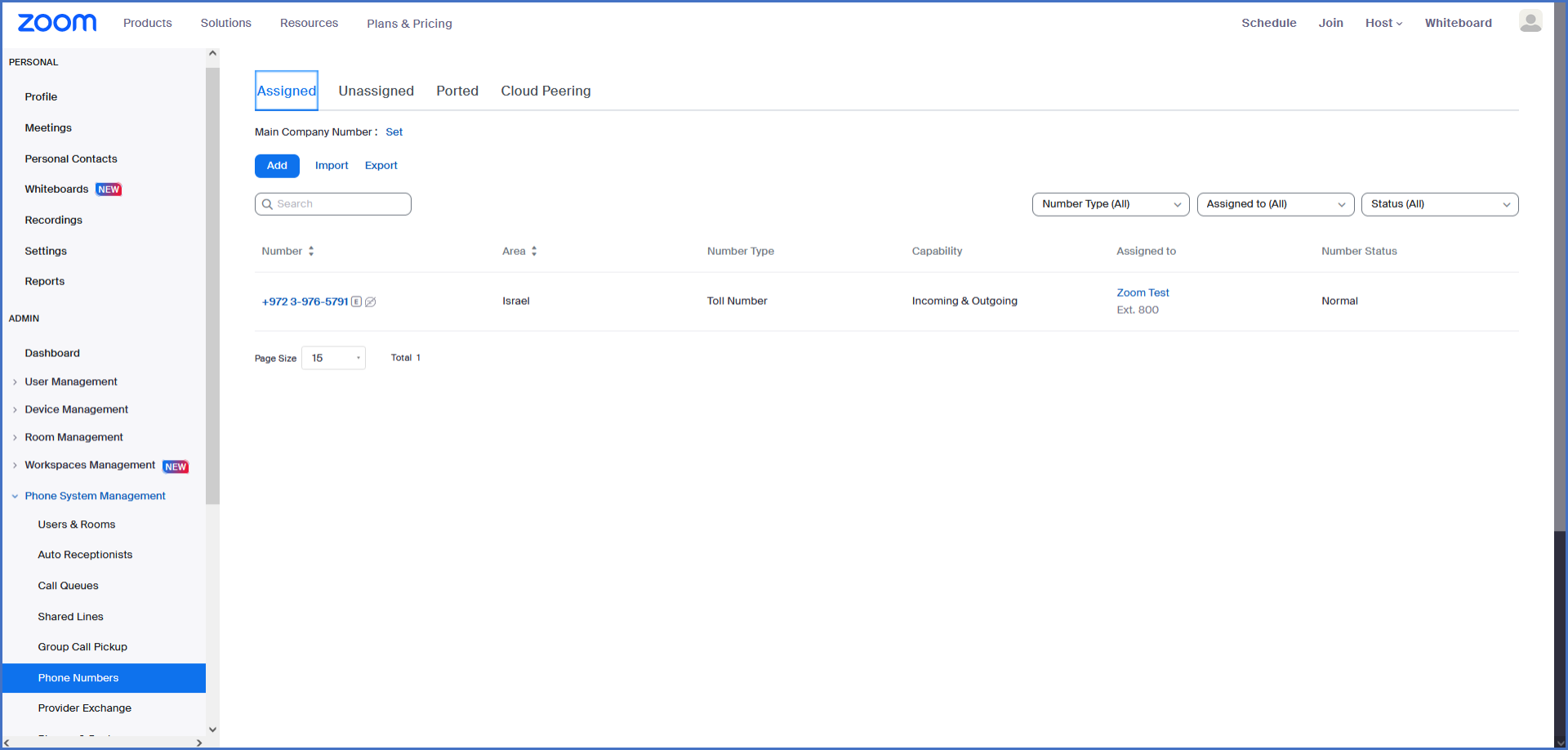1568x750 pixels.
Task: Select the Assigned tab
Action: pos(287,91)
